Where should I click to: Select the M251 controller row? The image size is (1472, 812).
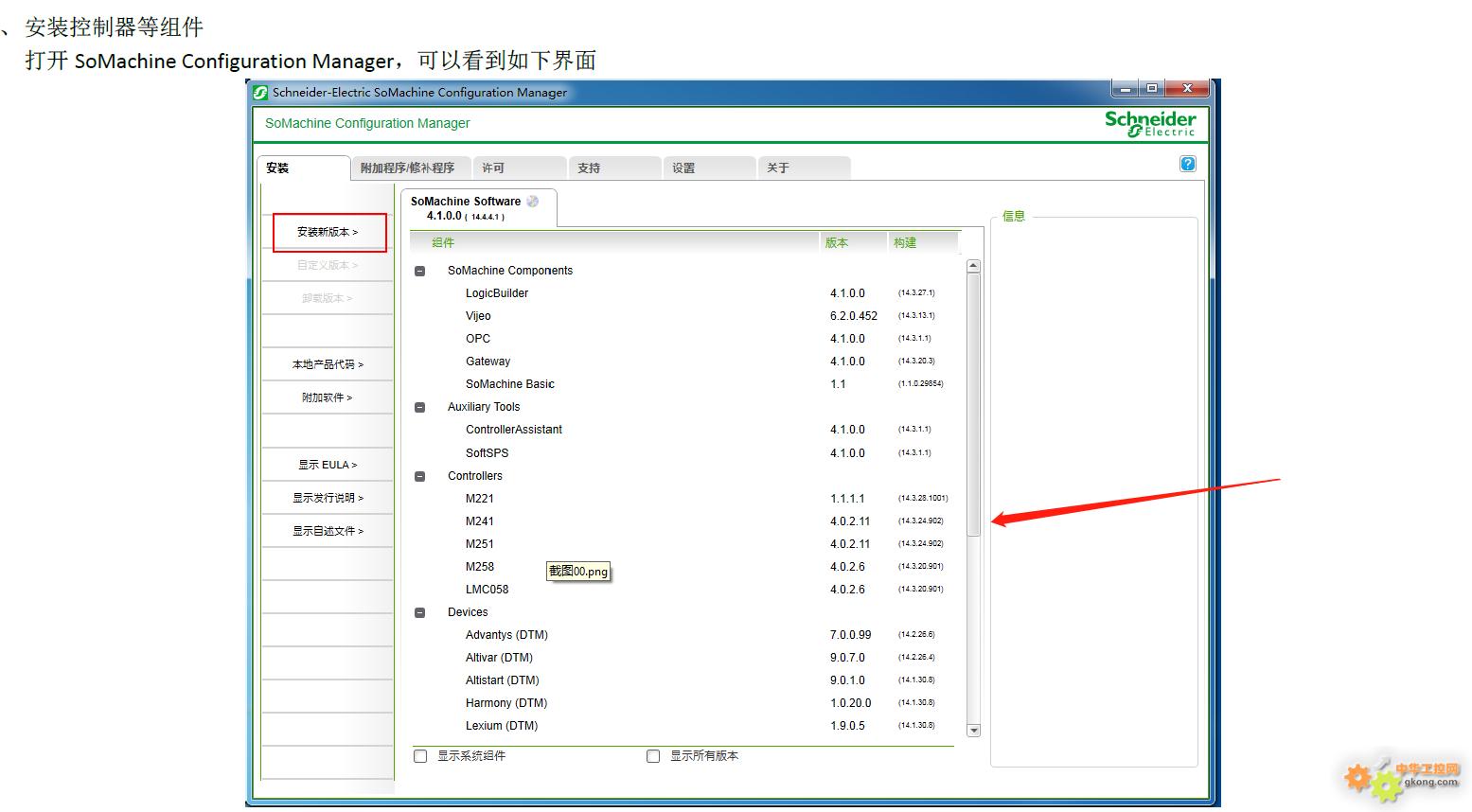point(688,544)
